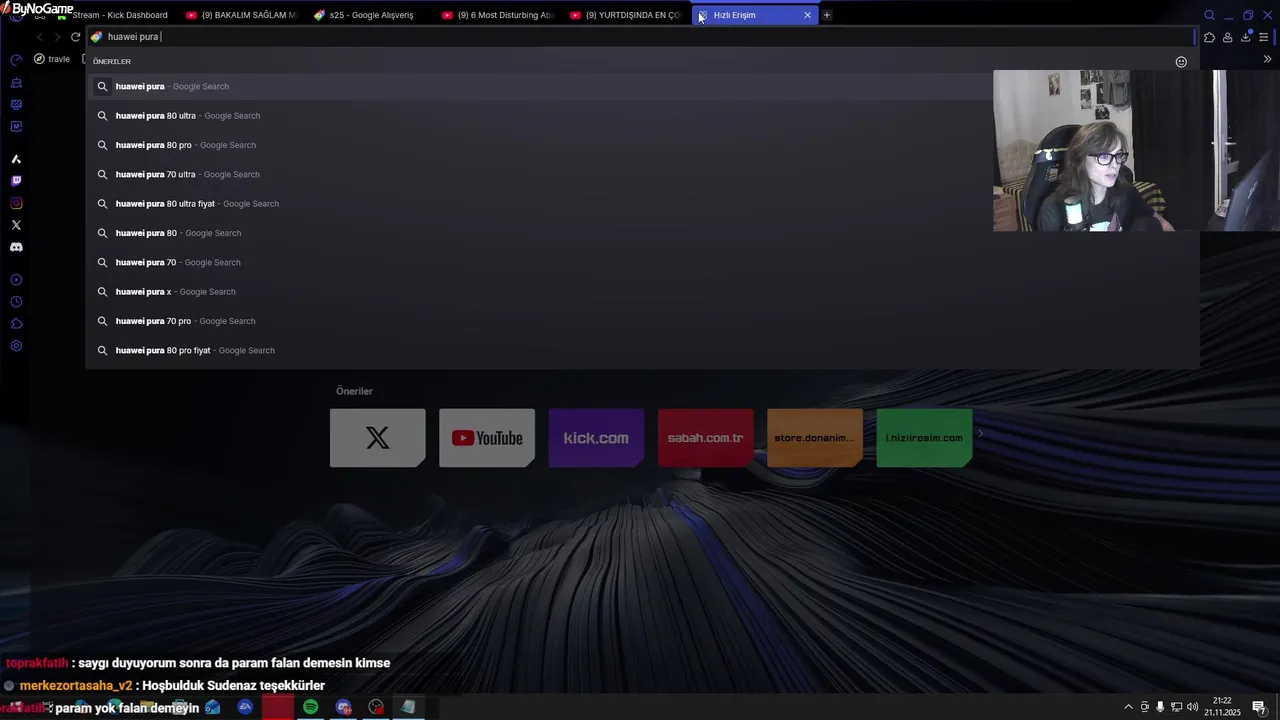The width and height of the screenshot is (1280, 720).
Task: Open the taskbar clock showing 21:22
Action: (1222, 707)
